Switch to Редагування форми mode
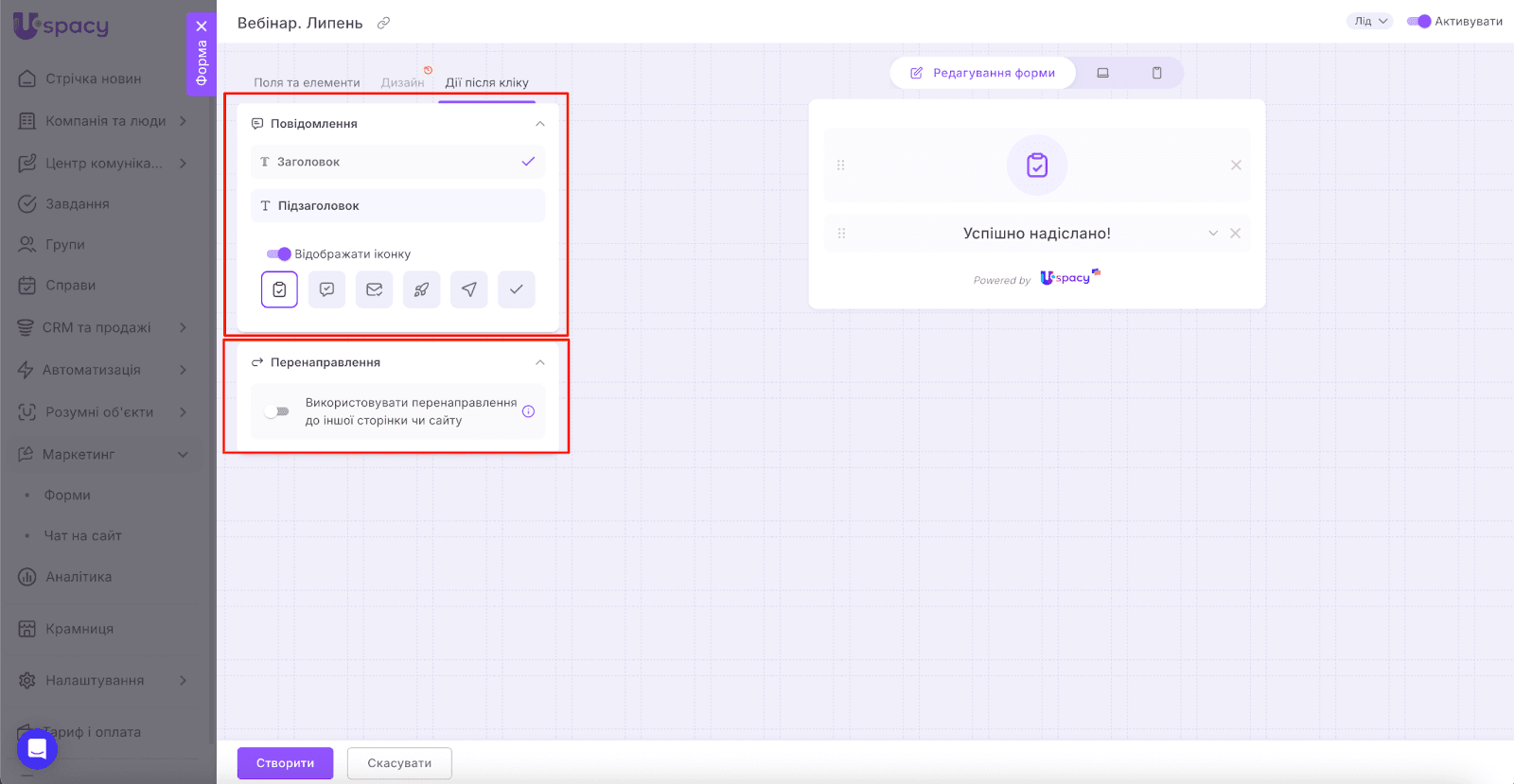1514x784 pixels. click(x=983, y=73)
